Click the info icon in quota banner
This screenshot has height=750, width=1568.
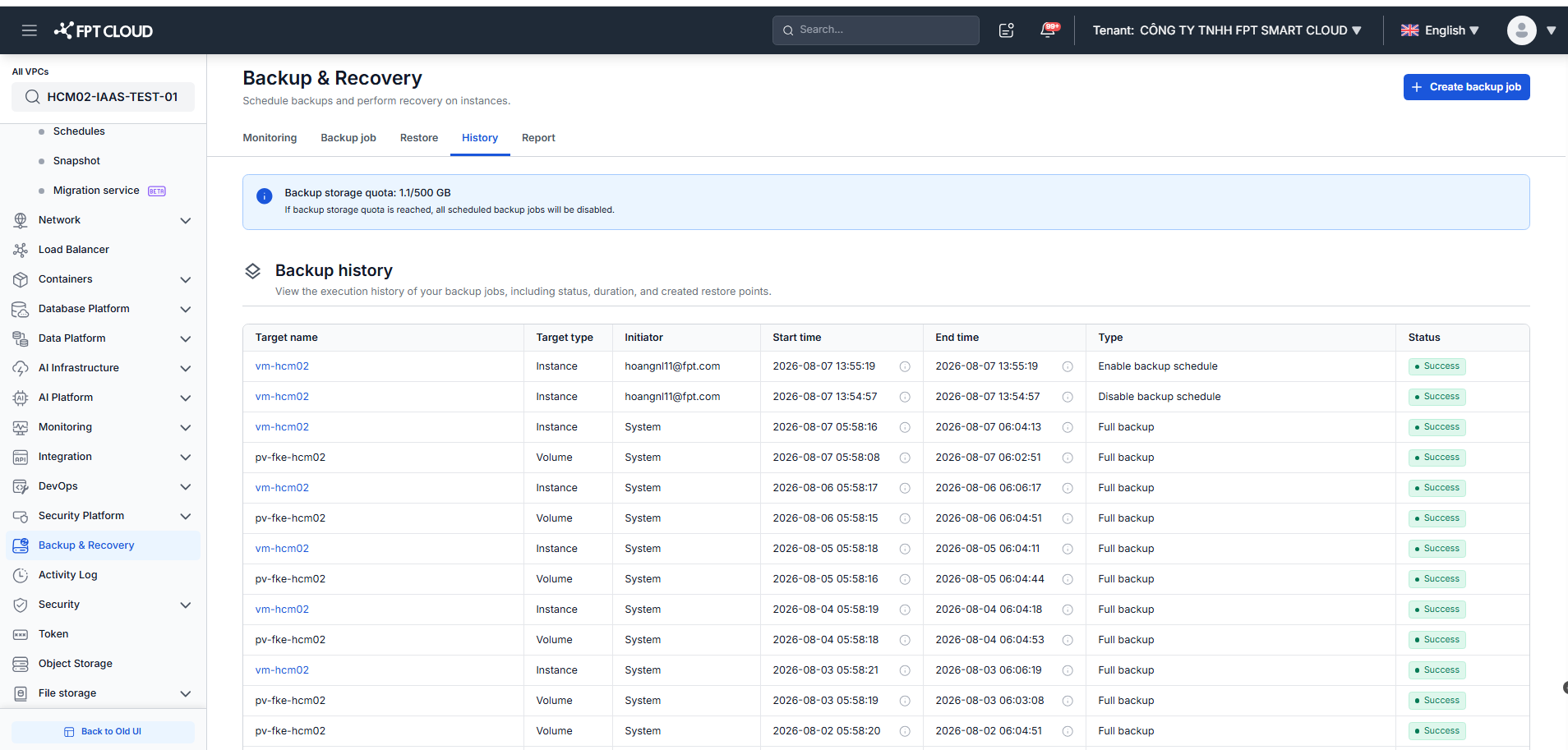click(264, 196)
